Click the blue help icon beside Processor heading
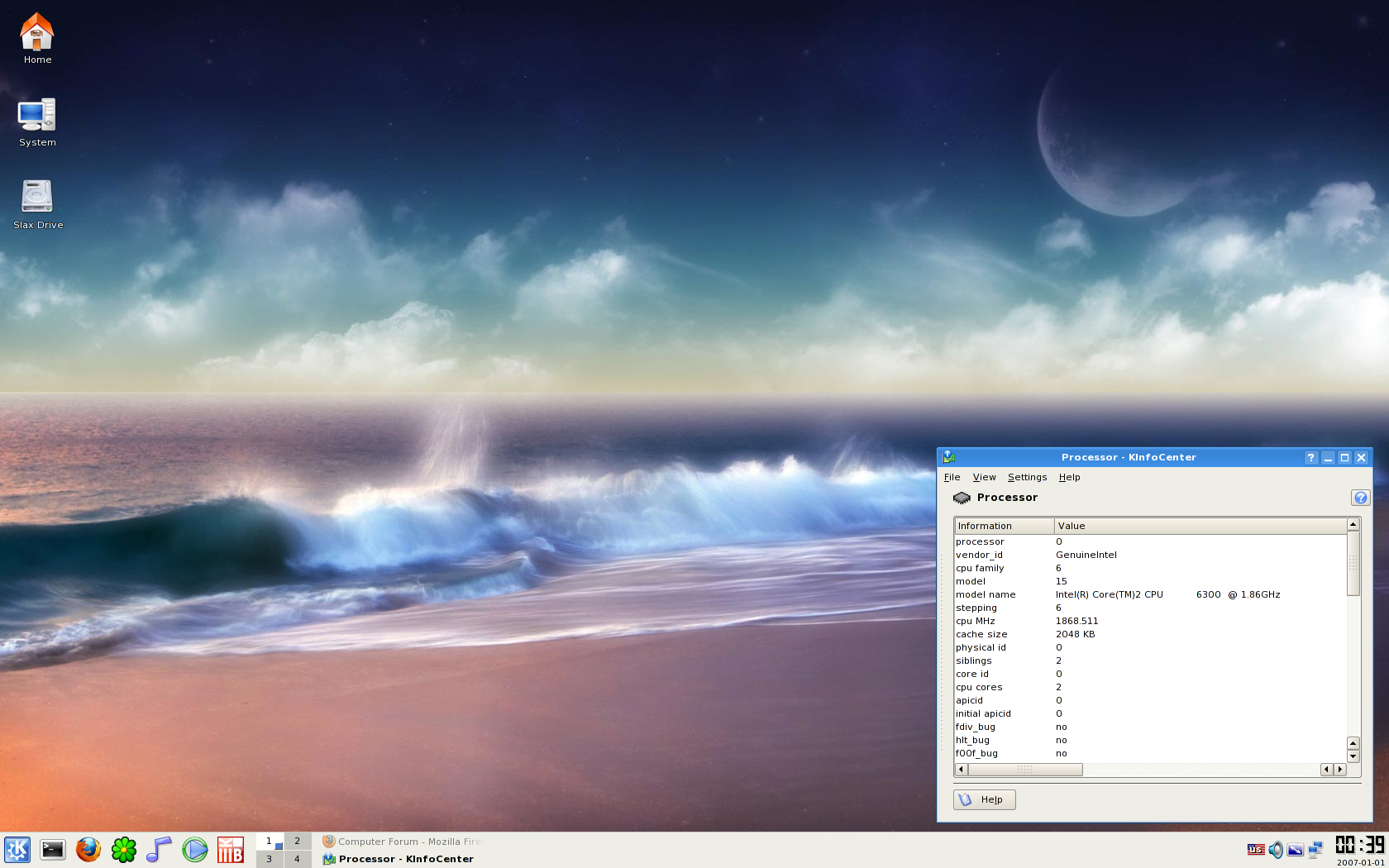This screenshot has width=1389, height=868. pos(1360,498)
